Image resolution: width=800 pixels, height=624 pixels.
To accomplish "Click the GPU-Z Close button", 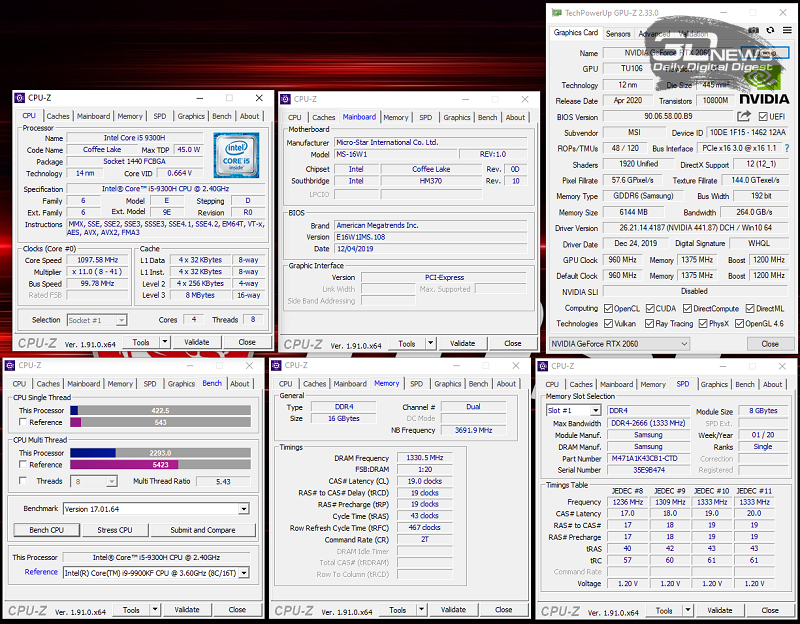I will [770, 344].
